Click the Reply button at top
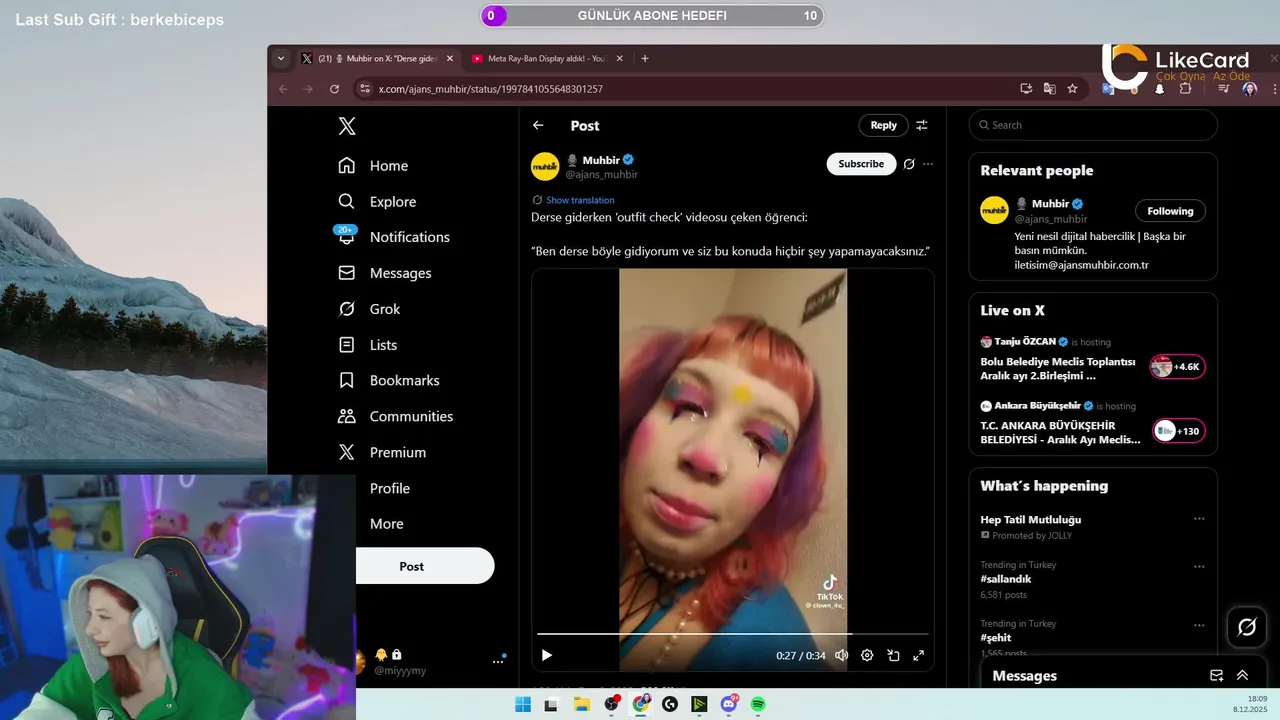This screenshot has width=1280, height=720. point(883,125)
